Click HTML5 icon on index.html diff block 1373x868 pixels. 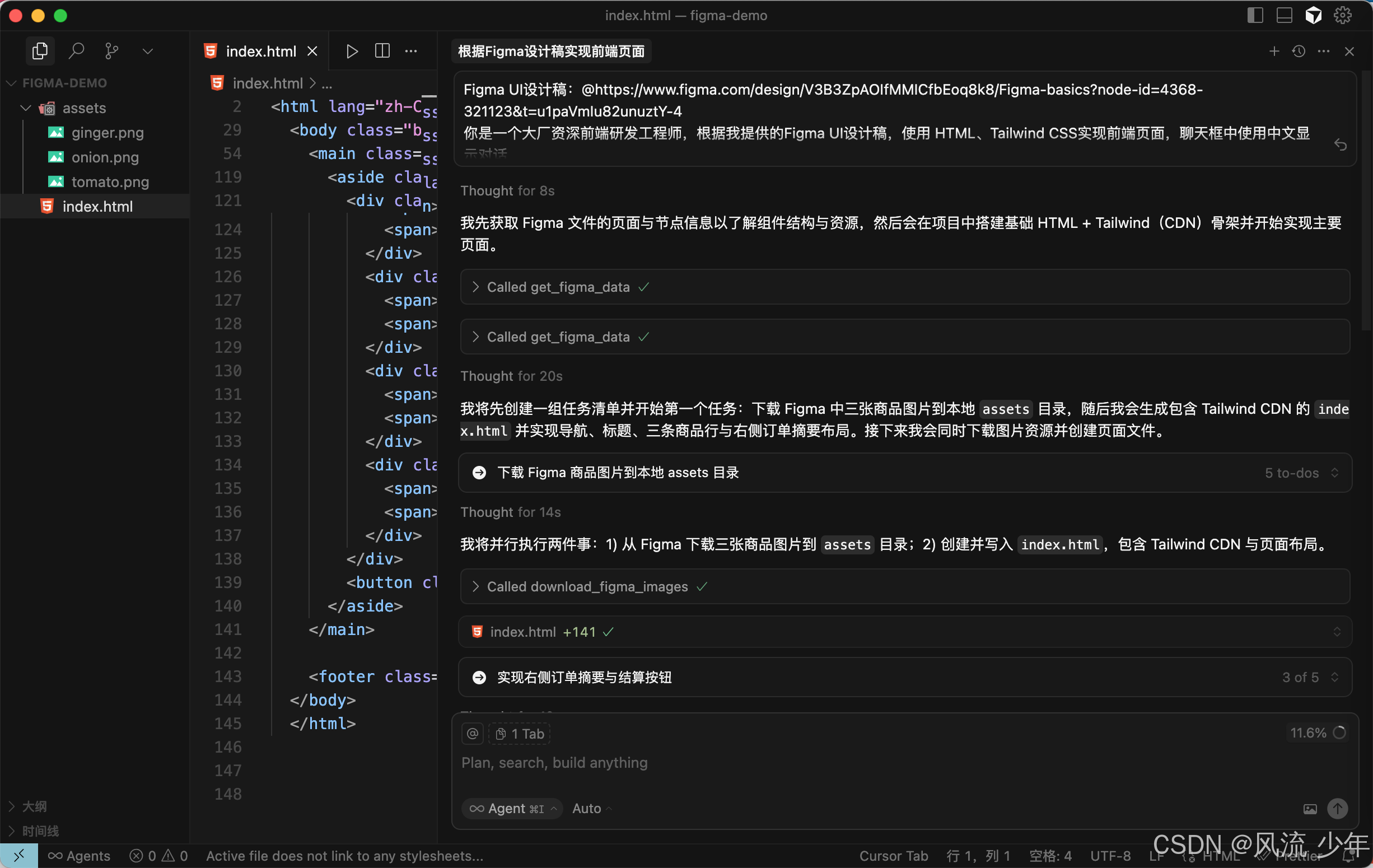point(477,632)
